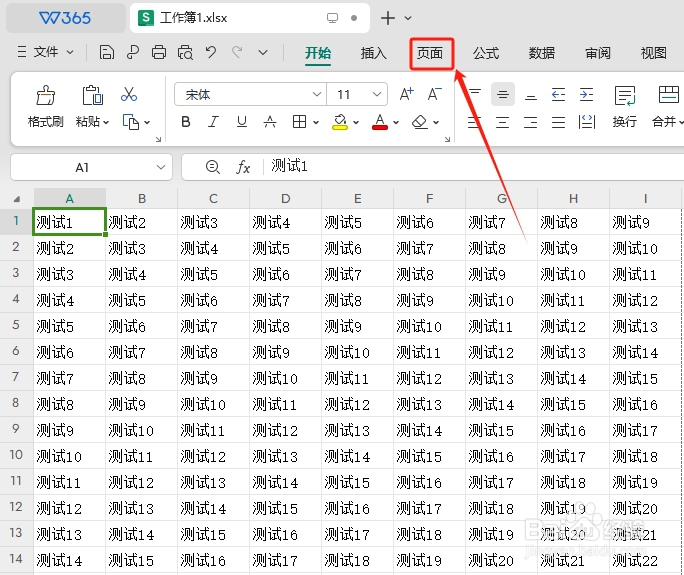Open the font name dropdown 宋体
Screen dimensions: 684x575
coord(317,94)
